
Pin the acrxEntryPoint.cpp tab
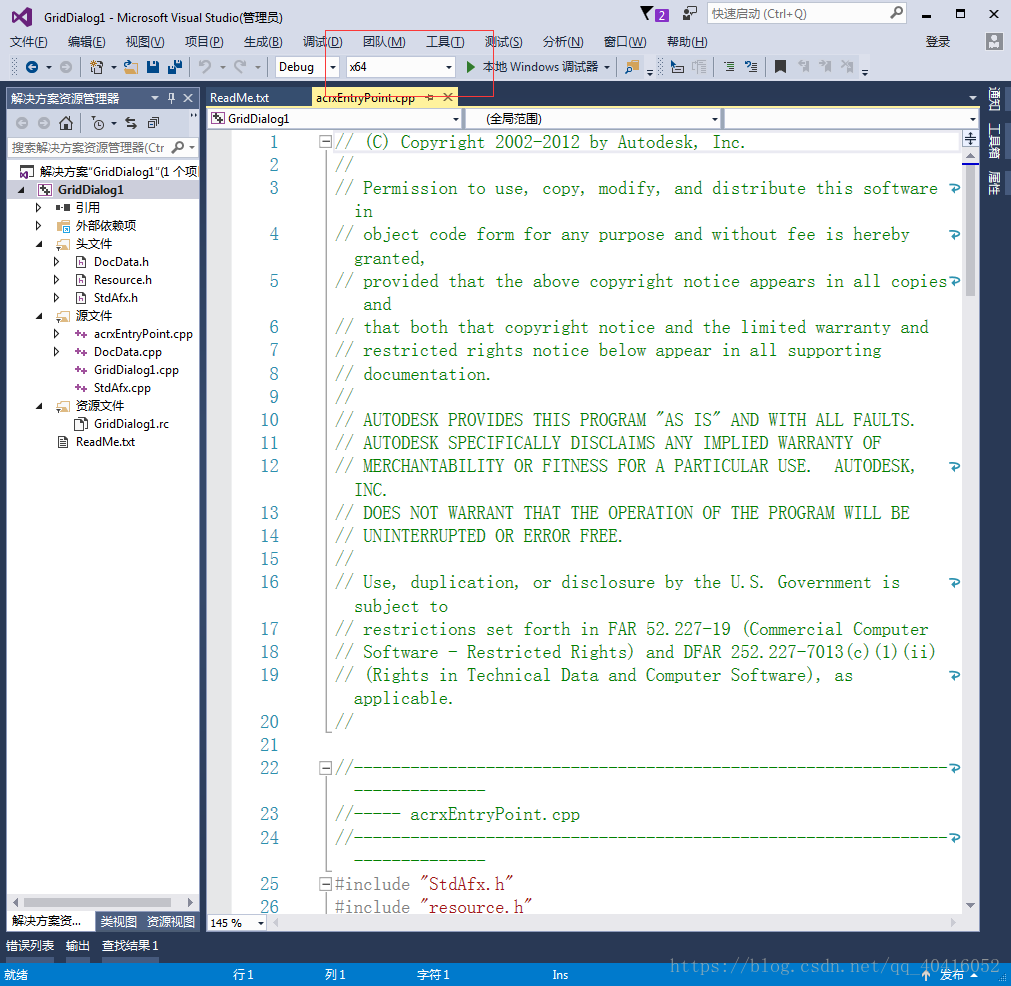coord(430,97)
